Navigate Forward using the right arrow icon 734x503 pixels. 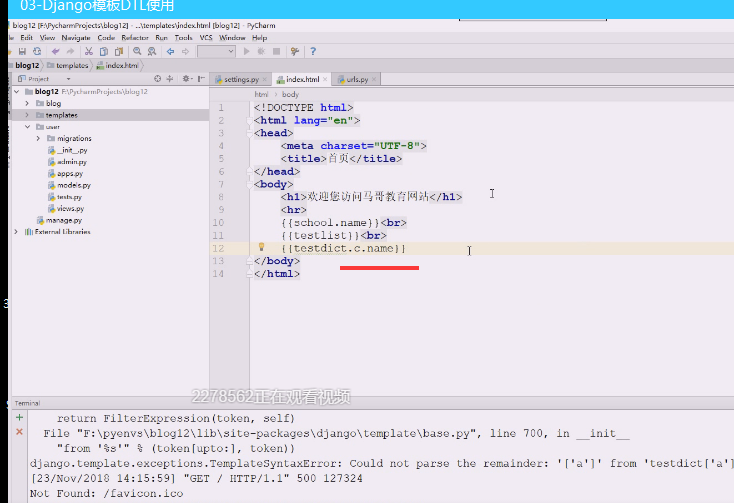[185, 51]
